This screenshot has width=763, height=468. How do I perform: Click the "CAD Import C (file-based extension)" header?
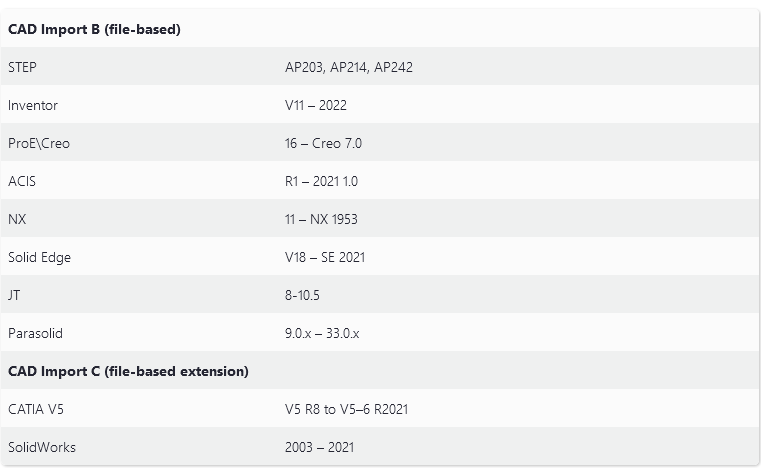128,371
